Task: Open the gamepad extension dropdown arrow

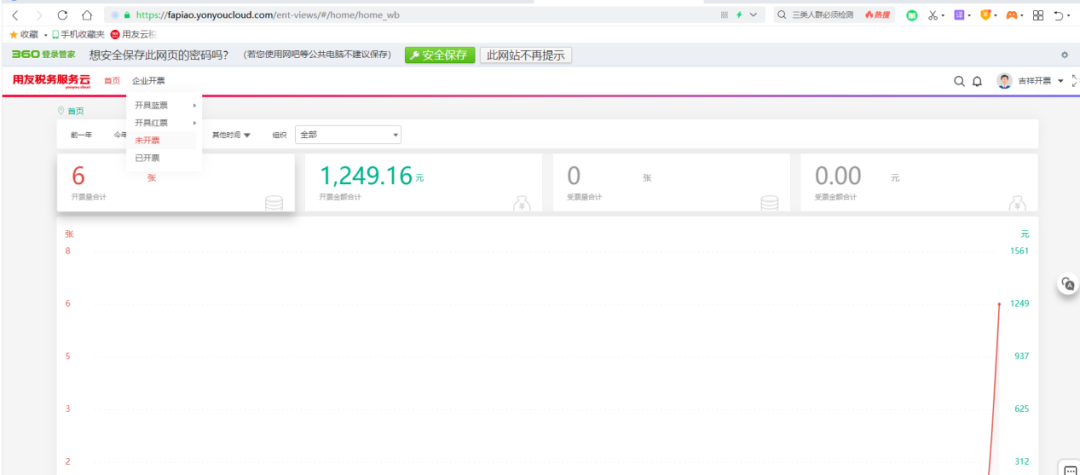Action: pyautogui.click(x=1022, y=15)
